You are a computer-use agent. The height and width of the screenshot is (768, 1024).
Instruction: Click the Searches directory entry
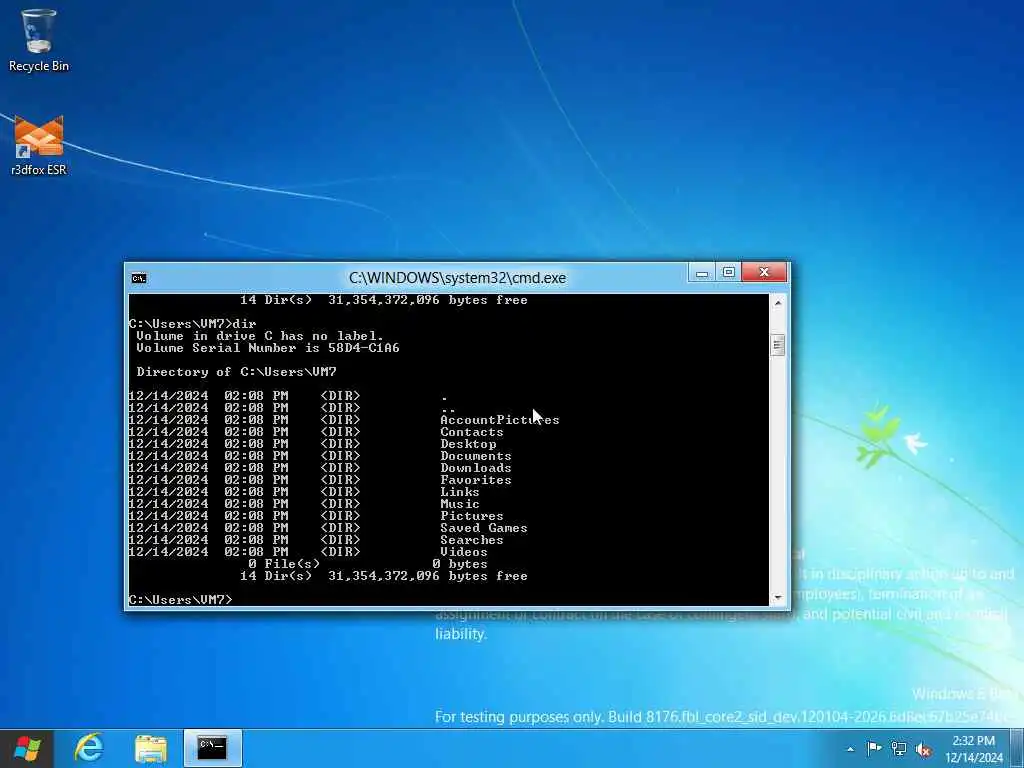point(472,540)
